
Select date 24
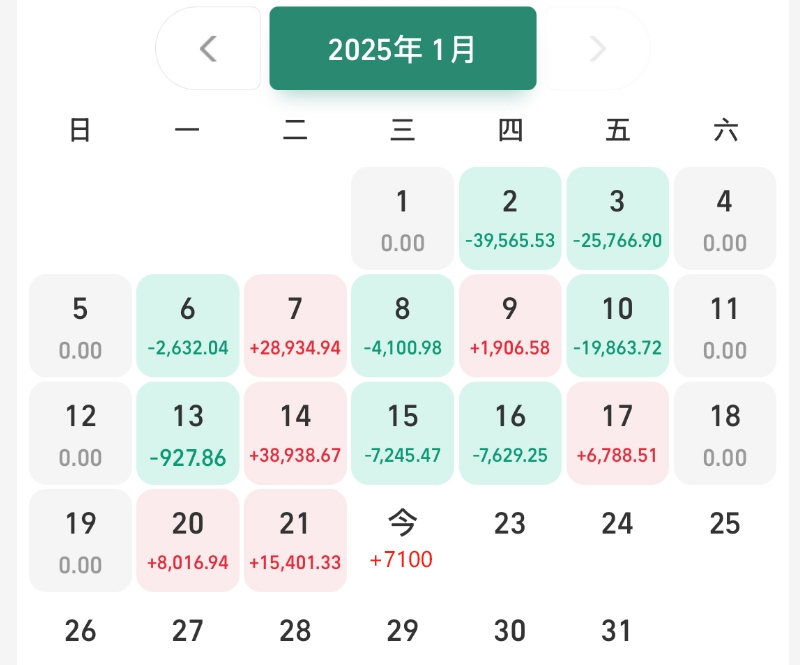tap(617, 524)
